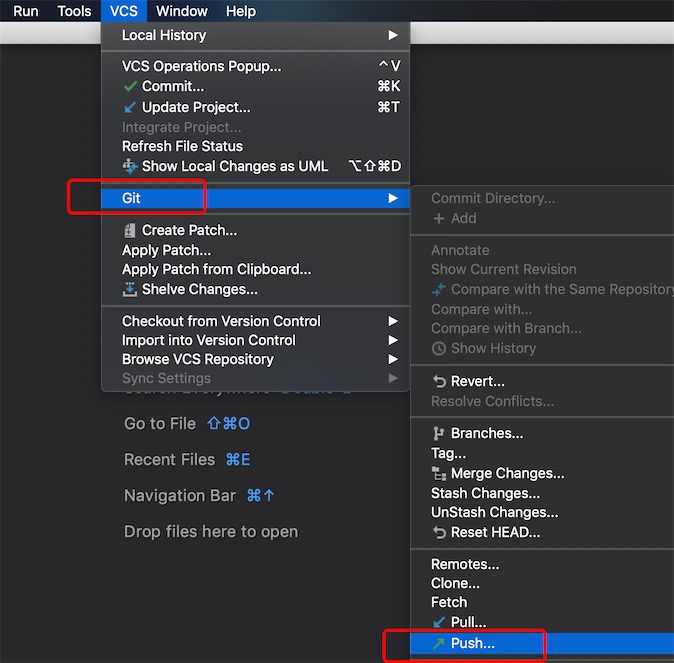The width and height of the screenshot is (674, 663).
Task: Click the Revert undo-arrow icon
Action: click(x=439, y=381)
